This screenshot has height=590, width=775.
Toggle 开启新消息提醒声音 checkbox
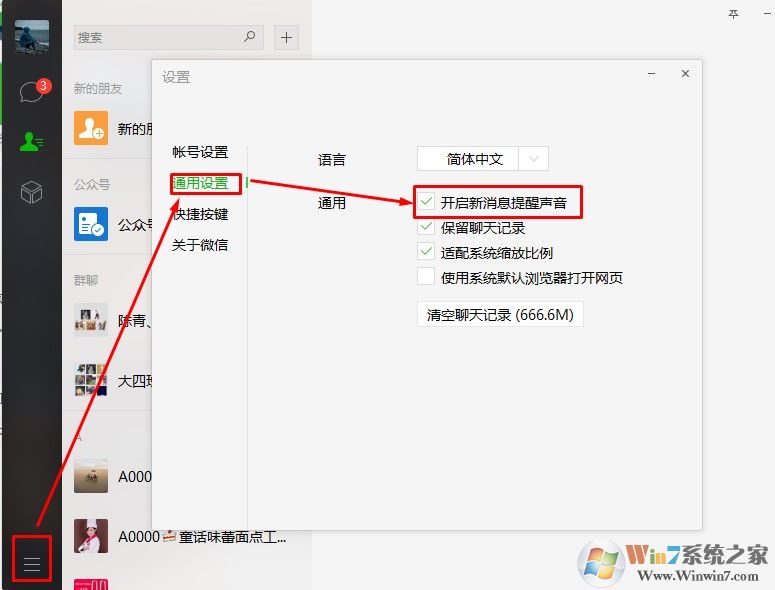[426, 202]
